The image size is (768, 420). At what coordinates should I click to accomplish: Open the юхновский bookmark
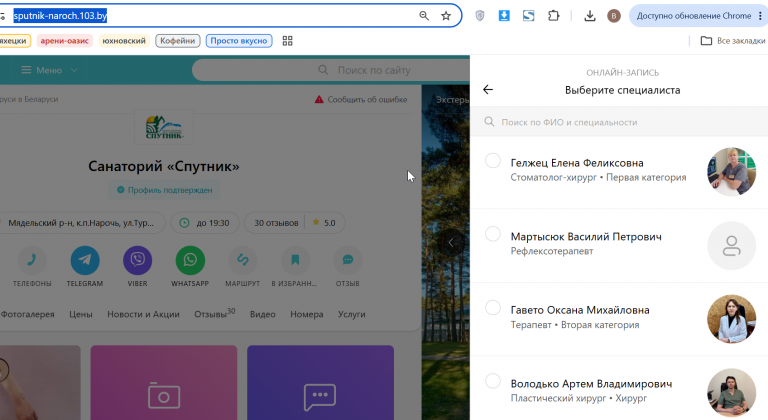click(124, 41)
